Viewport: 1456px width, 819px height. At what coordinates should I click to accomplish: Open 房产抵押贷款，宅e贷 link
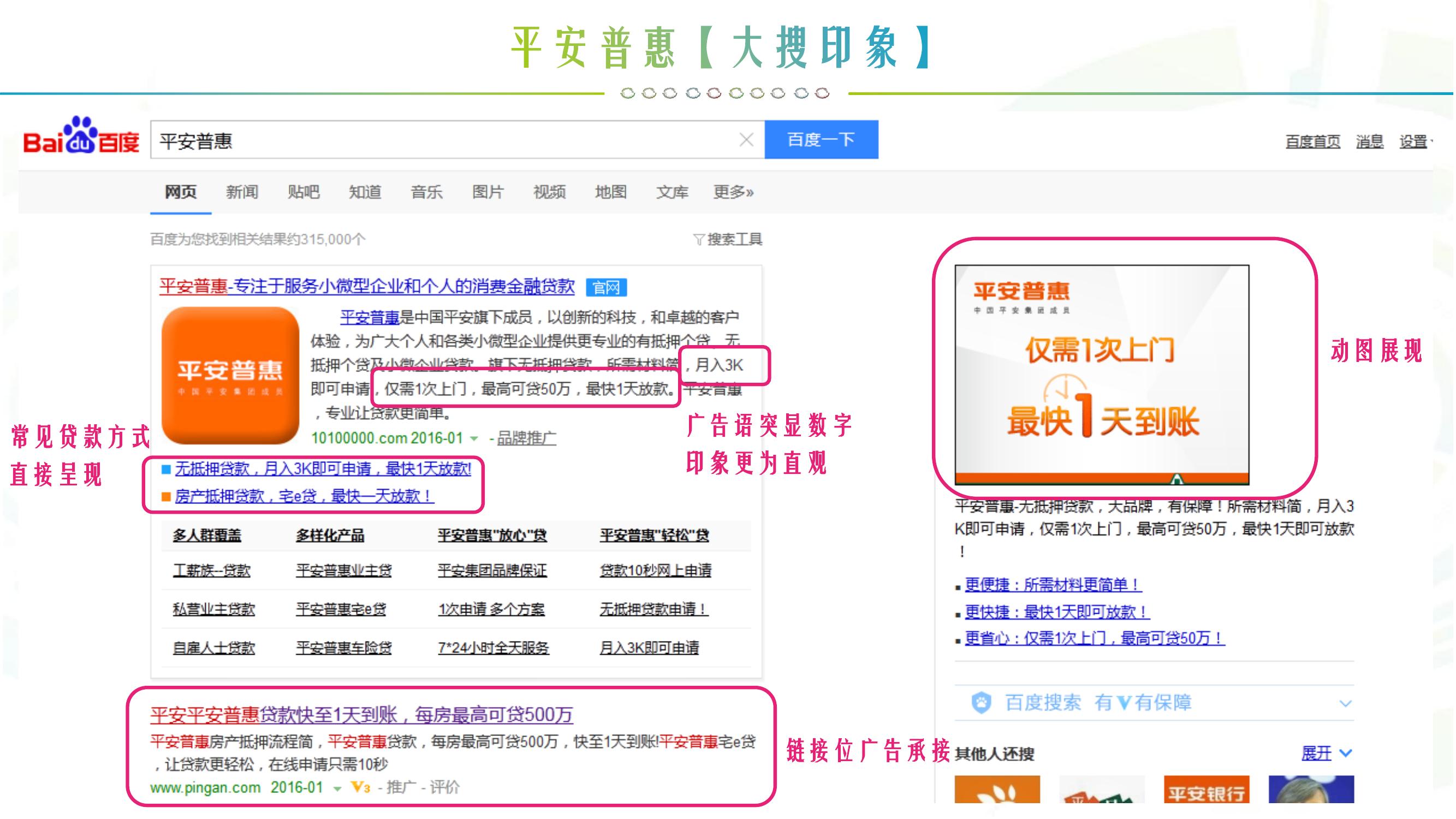point(304,496)
